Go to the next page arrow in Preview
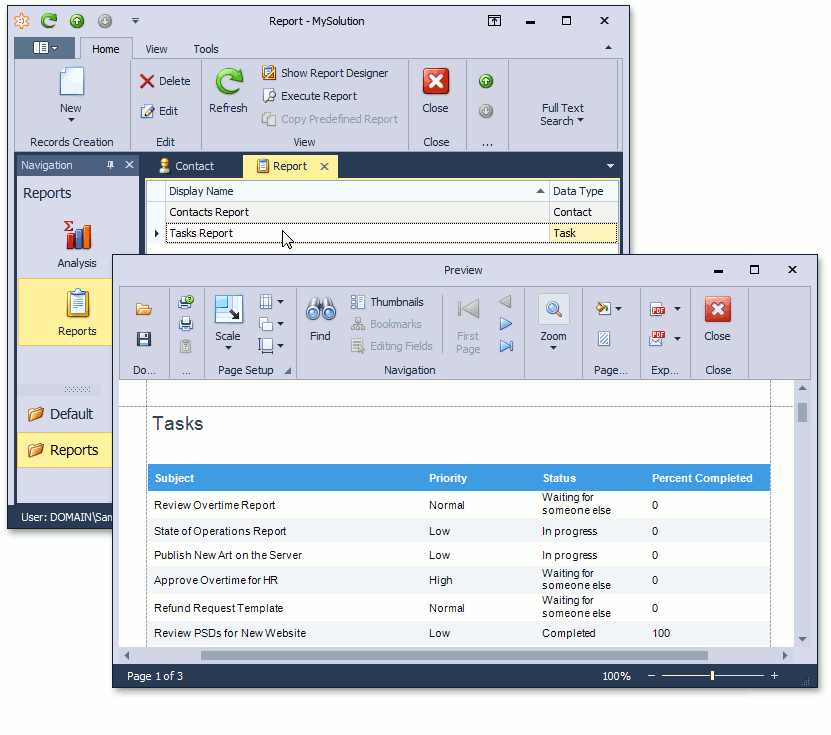Viewport: 831px width, 735px height. click(506, 324)
